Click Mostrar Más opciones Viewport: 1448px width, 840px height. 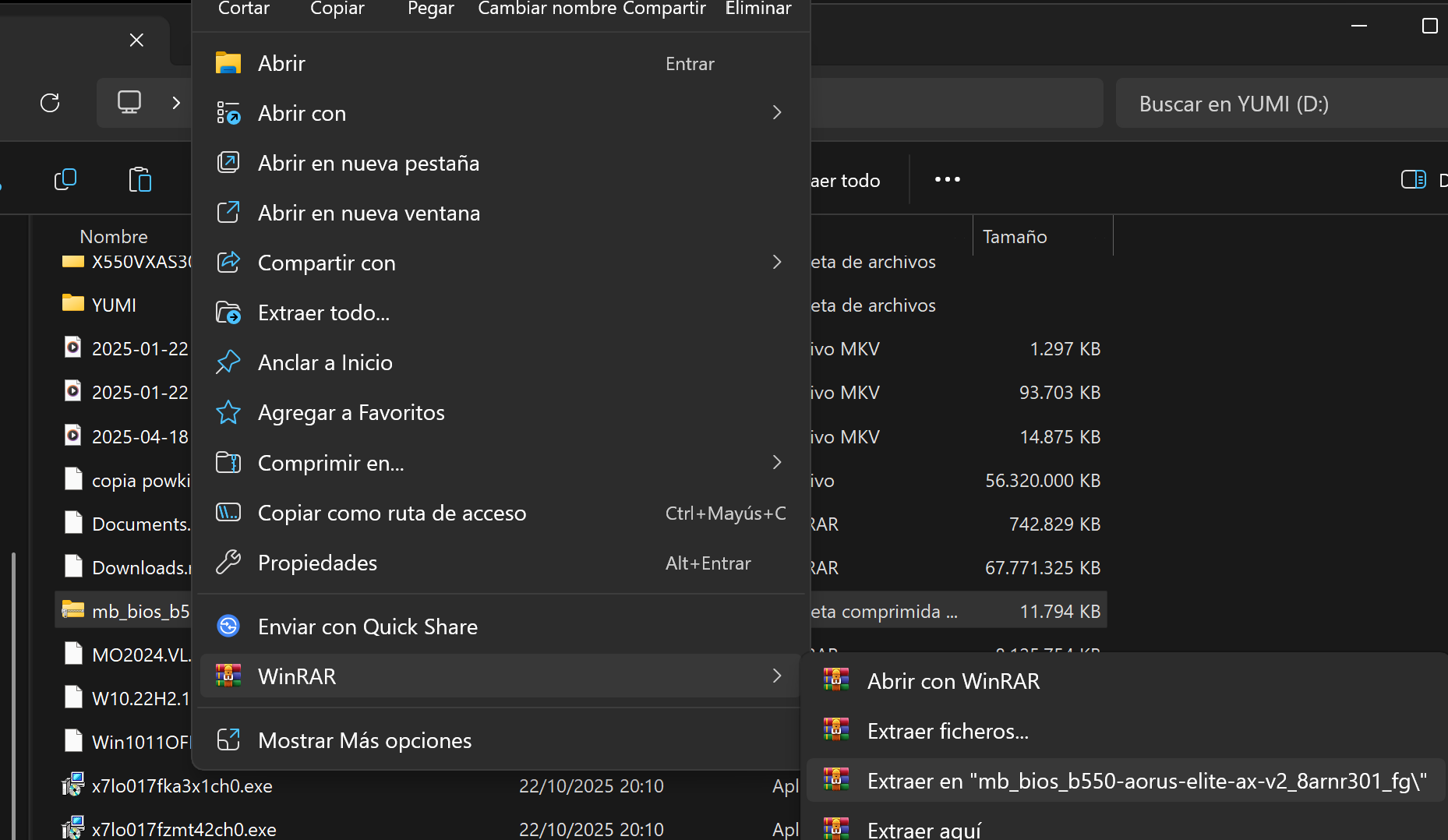[x=364, y=740]
